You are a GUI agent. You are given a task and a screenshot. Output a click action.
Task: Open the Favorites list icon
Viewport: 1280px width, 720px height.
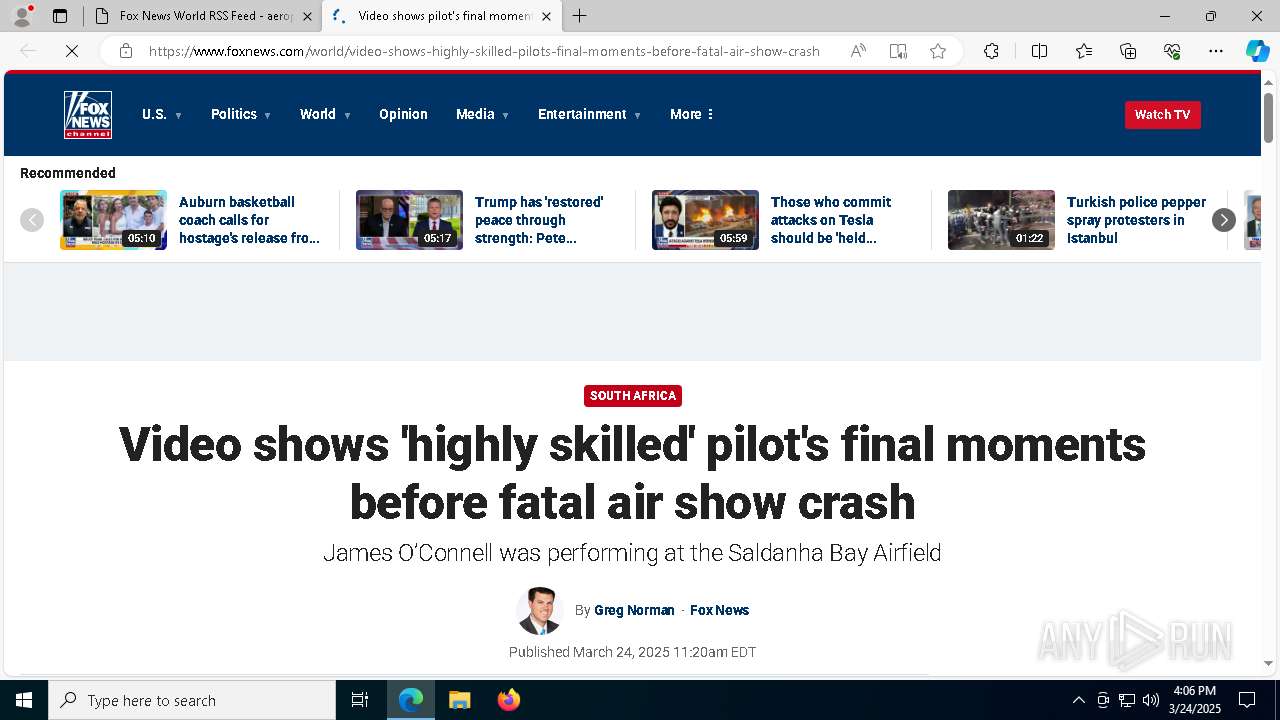tap(1084, 51)
